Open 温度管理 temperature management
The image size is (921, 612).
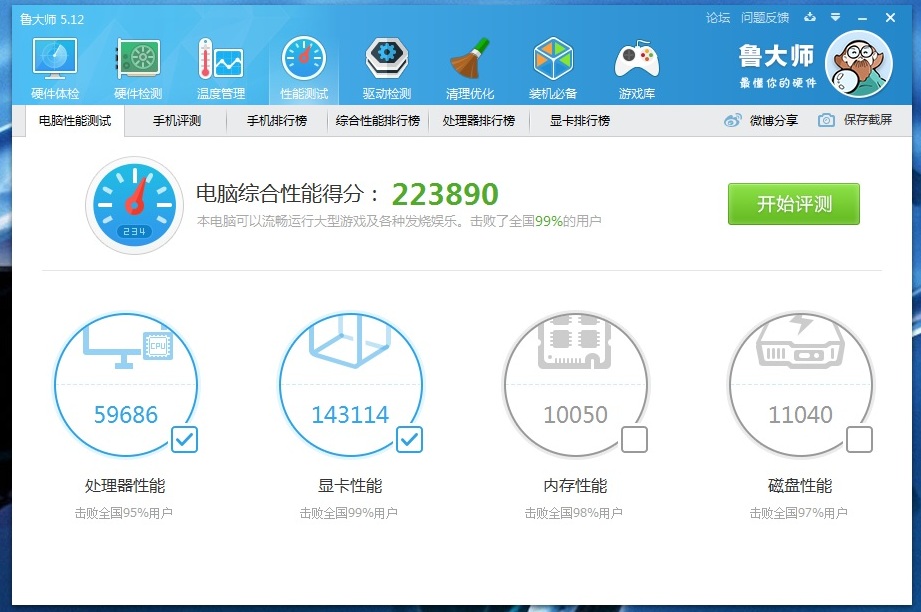pos(221,68)
